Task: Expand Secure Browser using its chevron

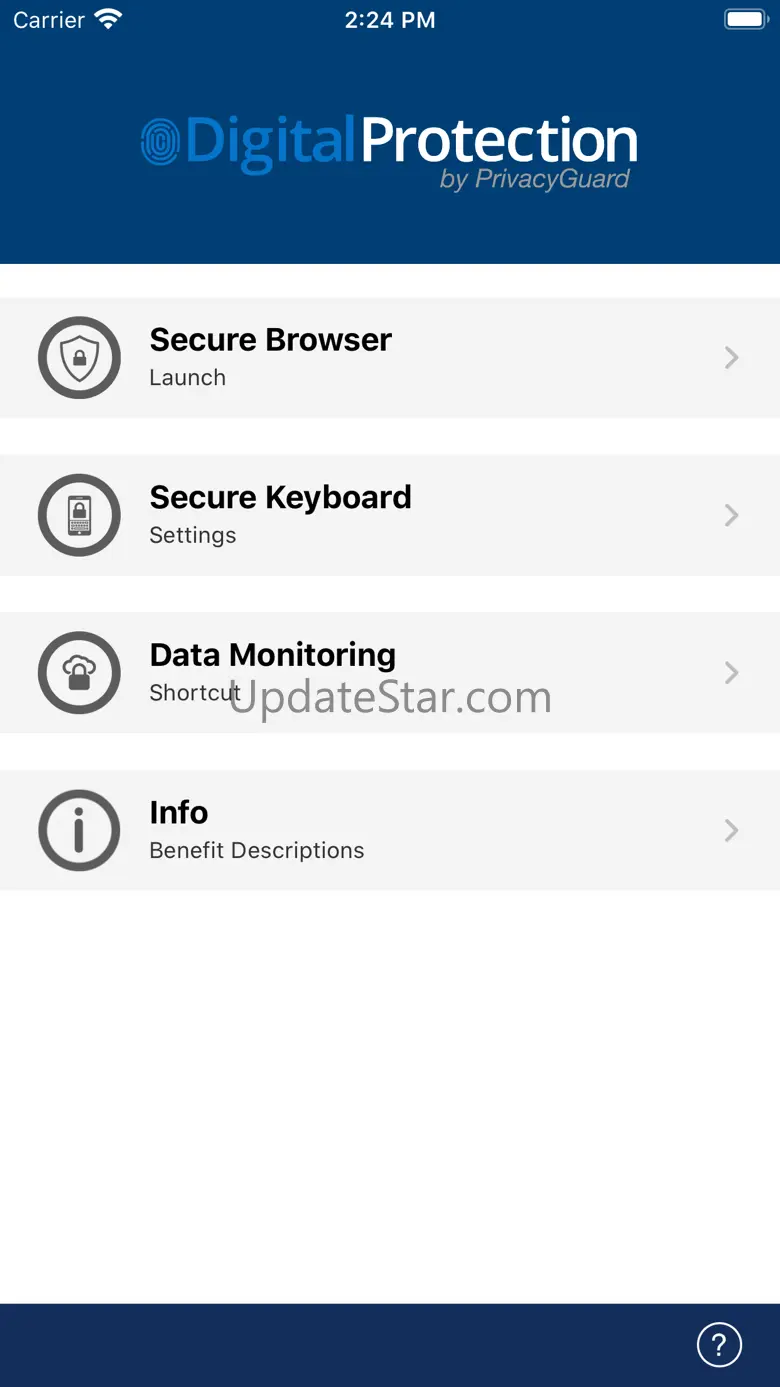Action: pyautogui.click(x=732, y=358)
